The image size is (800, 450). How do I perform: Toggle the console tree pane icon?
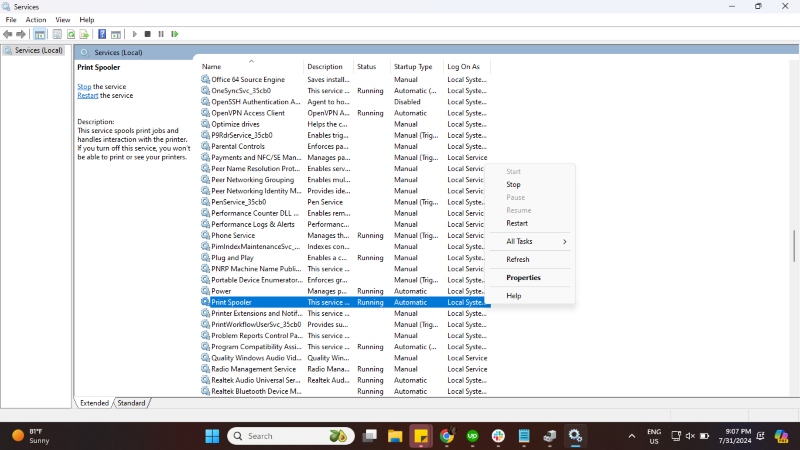pyautogui.click(x=40, y=34)
